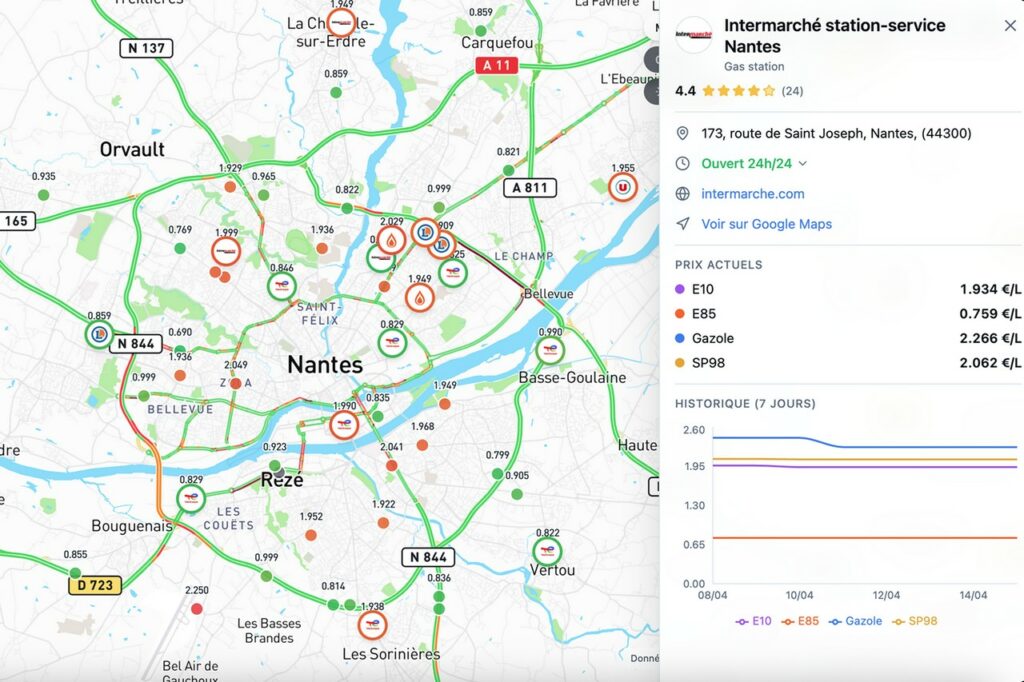This screenshot has width=1024, height=682.
Task: Click Total marker priced 1.938 near Les Sorinières
Action: click(x=372, y=625)
